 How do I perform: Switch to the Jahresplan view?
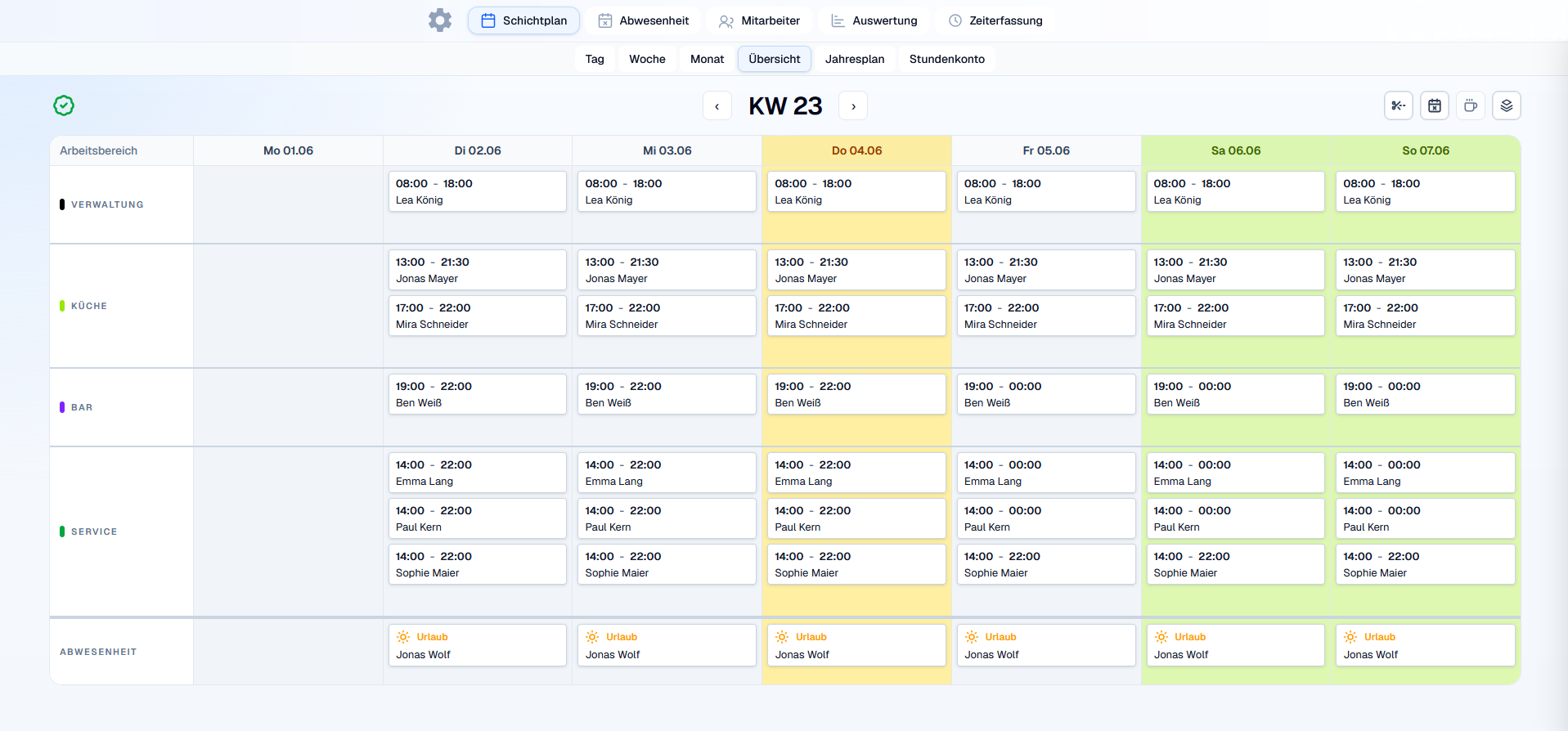tap(855, 59)
